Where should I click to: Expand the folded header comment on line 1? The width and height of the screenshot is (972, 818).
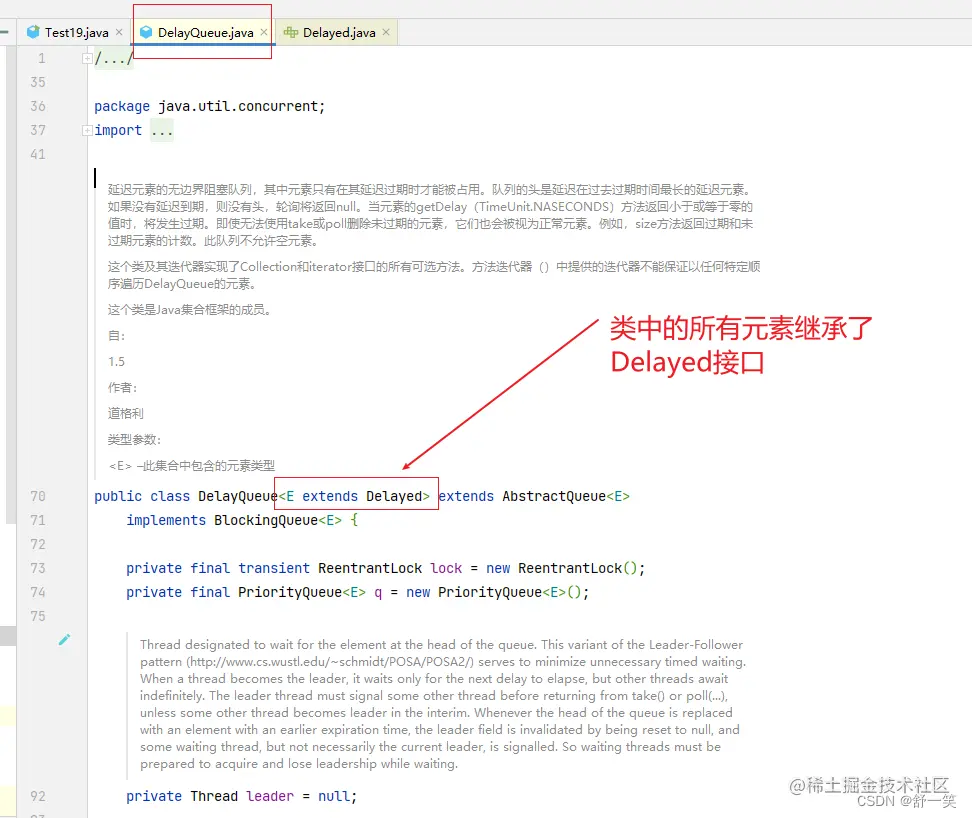click(87, 58)
